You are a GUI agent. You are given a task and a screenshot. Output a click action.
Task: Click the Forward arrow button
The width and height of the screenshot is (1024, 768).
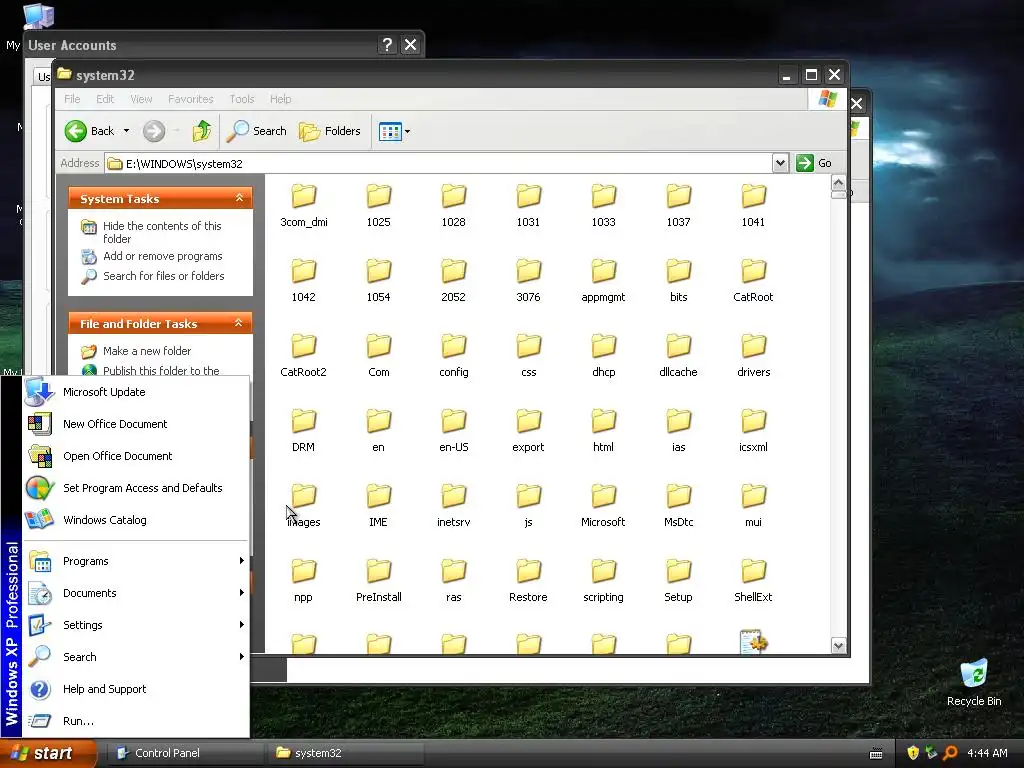154,131
